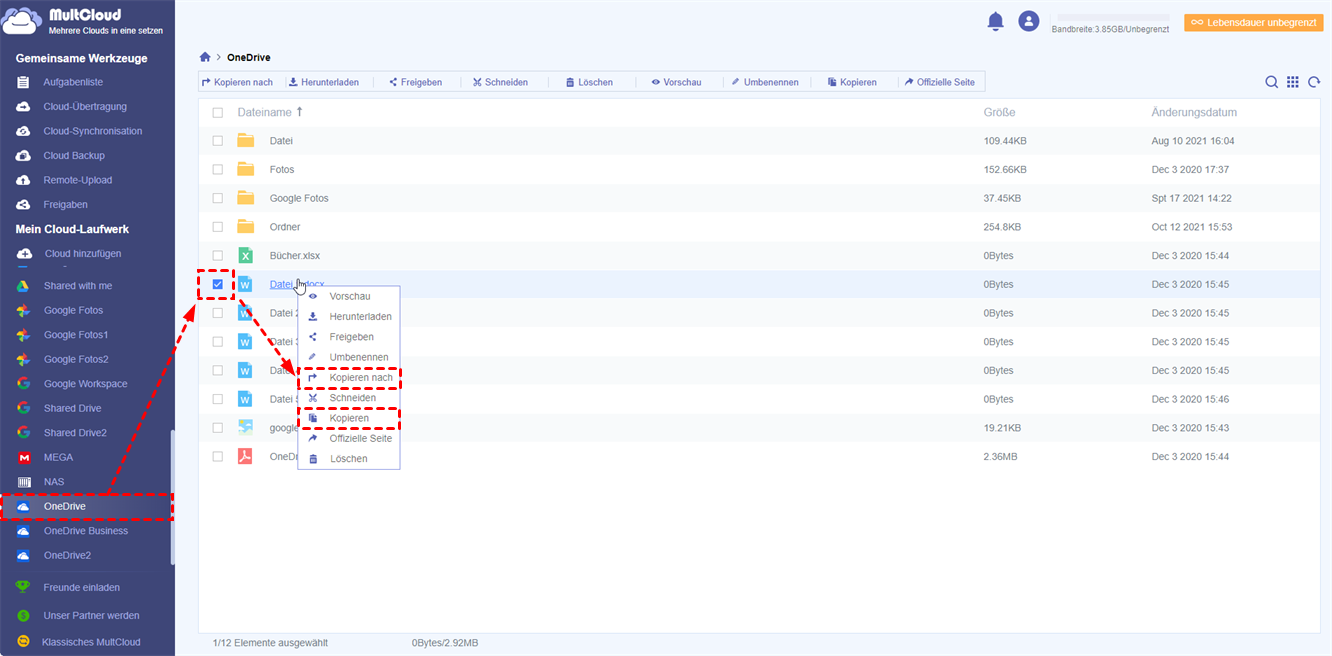This screenshot has width=1332, height=656.
Task: Click Unser Partner werden
Action: (91, 615)
